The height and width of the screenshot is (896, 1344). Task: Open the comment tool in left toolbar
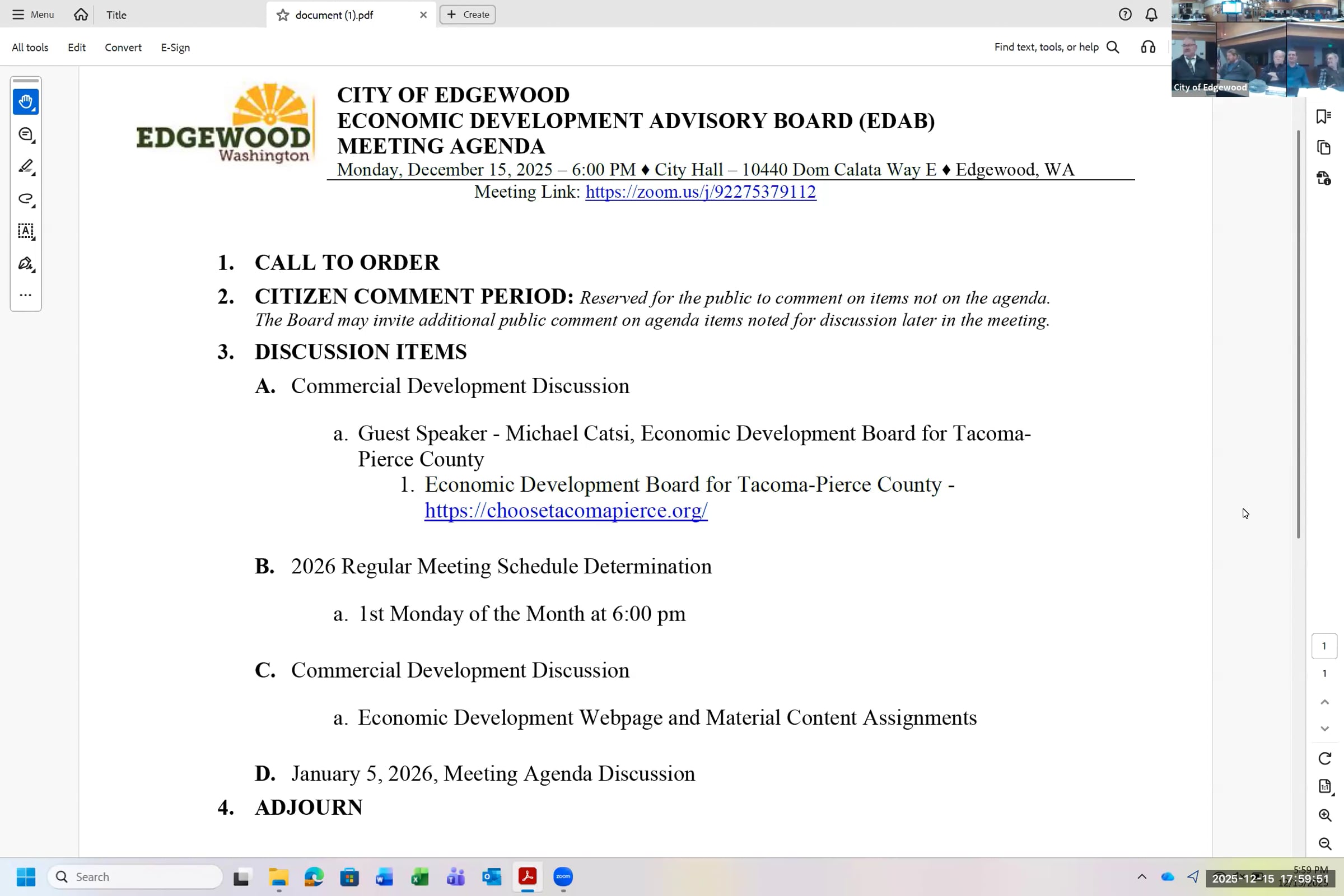tap(26, 134)
